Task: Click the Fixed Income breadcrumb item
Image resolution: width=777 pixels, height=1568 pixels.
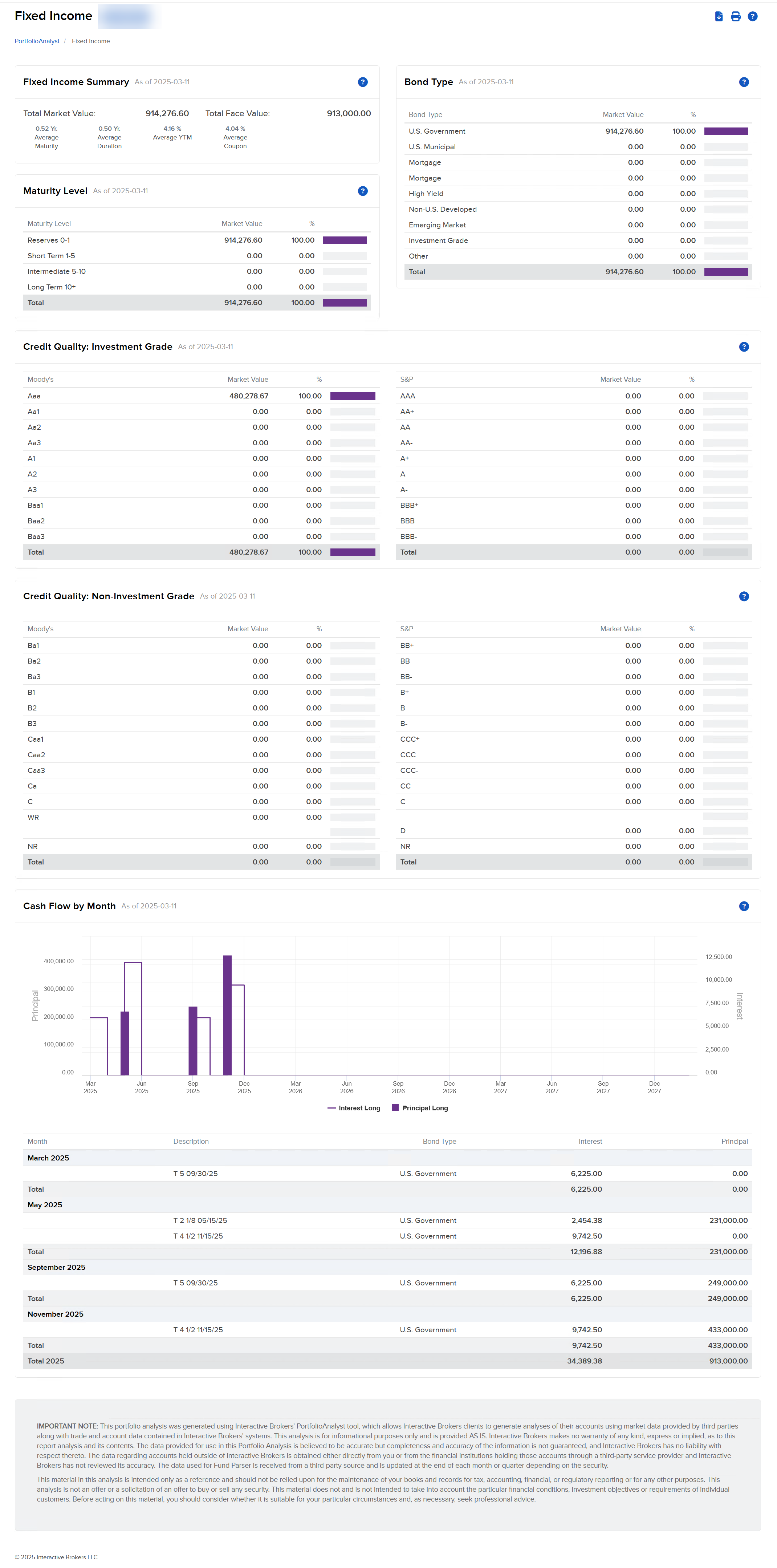Action: click(x=91, y=41)
